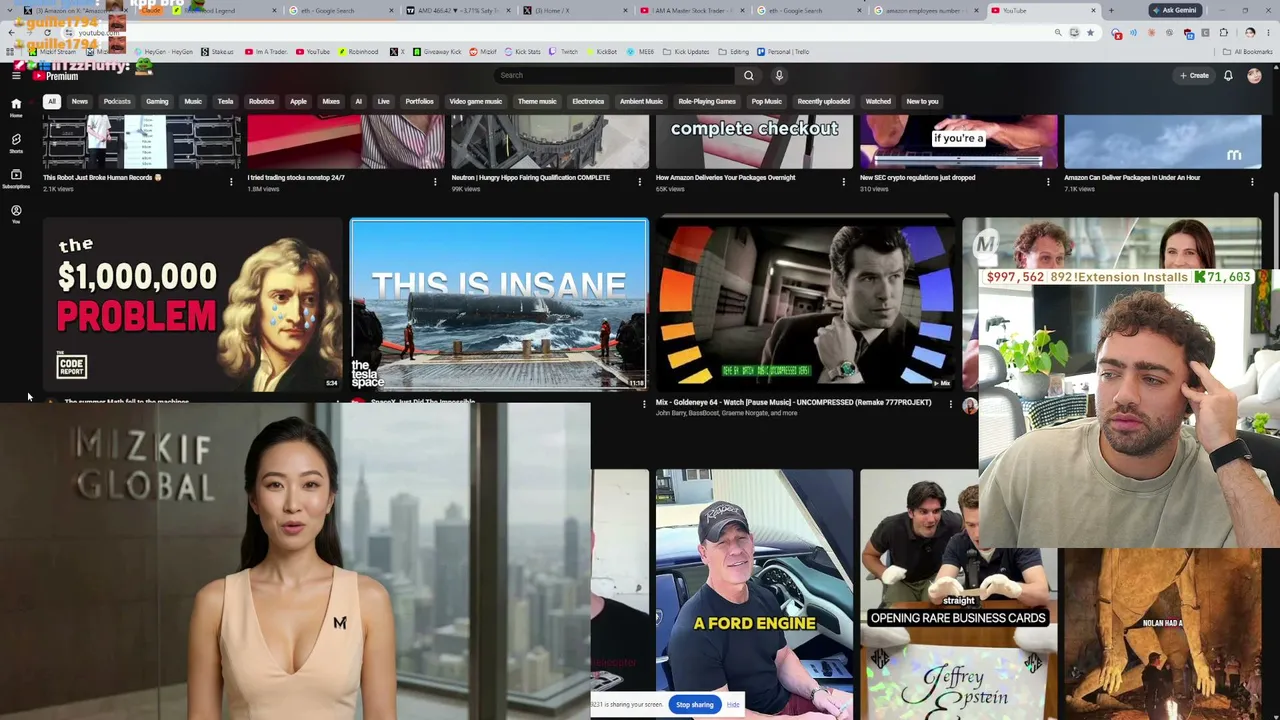The width and height of the screenshot is (1280, 720).
Task: Select the Recently uploaded chip
Action: (823, 101)
